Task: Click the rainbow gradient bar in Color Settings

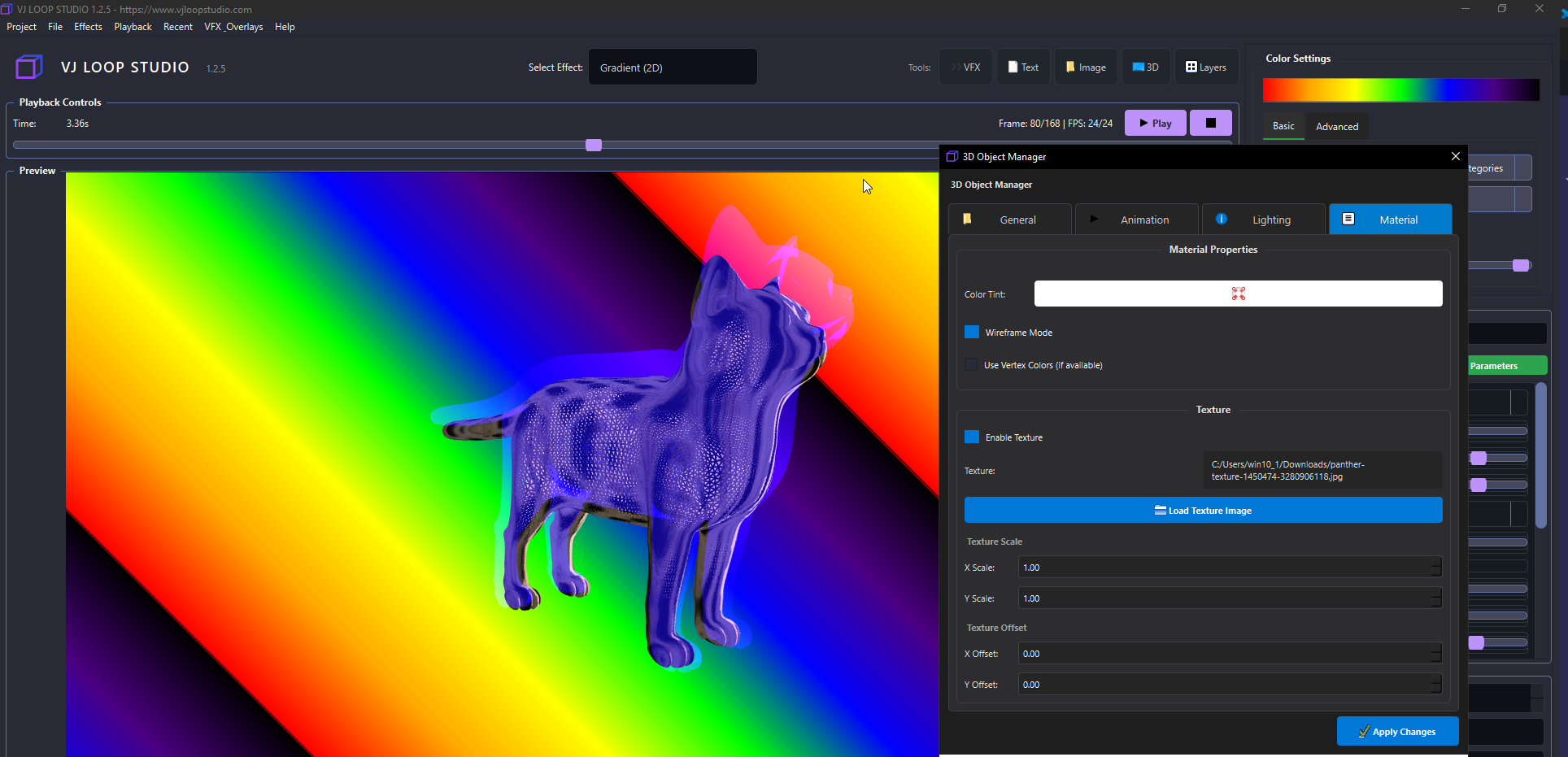Action: click(x=1400, y=90)
